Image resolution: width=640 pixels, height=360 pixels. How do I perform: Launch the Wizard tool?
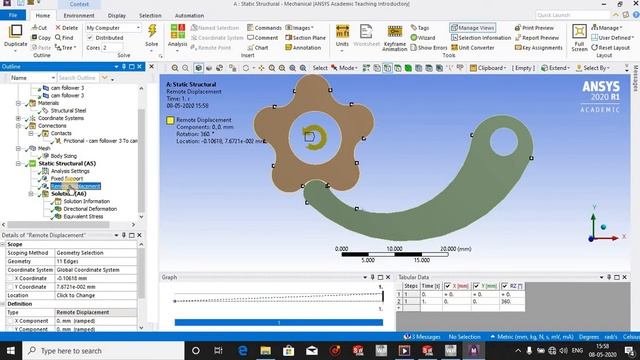[x=422, y=38]
